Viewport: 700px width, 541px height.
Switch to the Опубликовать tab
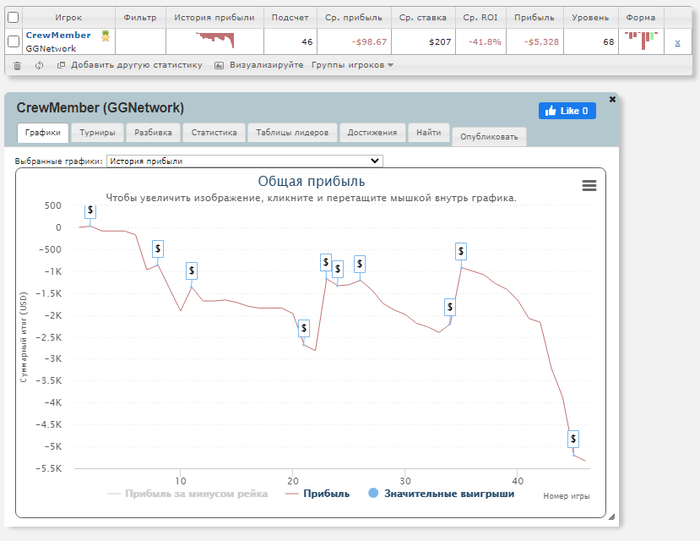click(x=489, y=137)
